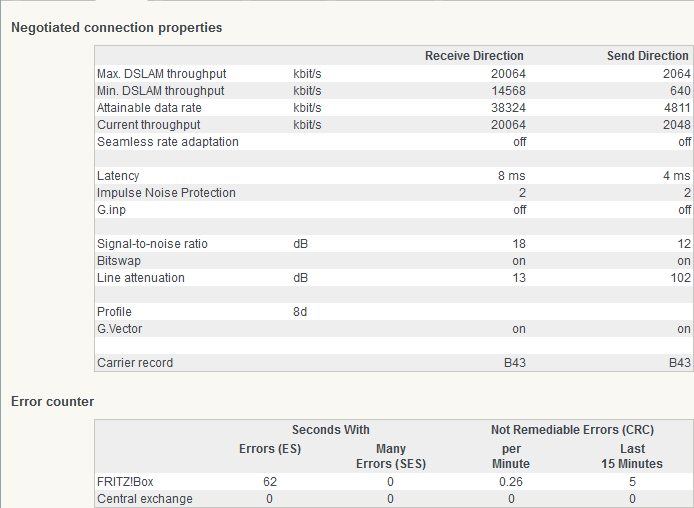This screenshot has height=508, width=694.
Task: Click the Error counter heading
Action: point(52,401)
